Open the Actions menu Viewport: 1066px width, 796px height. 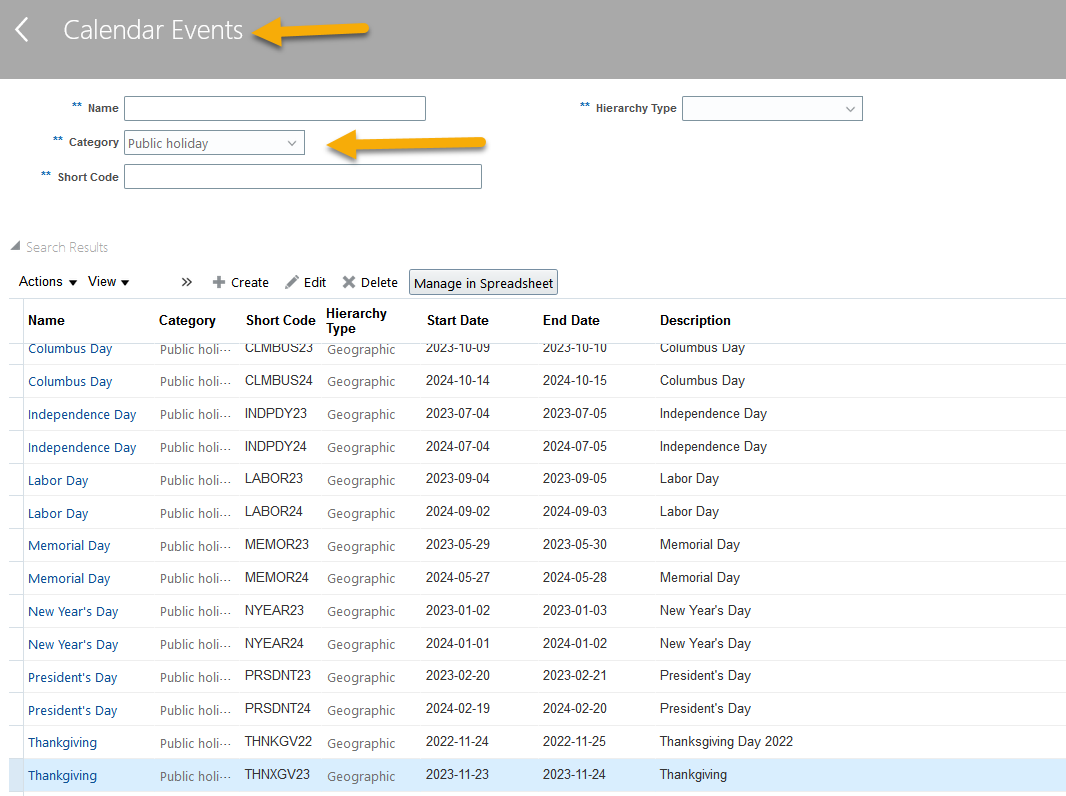tap(46, 281)
